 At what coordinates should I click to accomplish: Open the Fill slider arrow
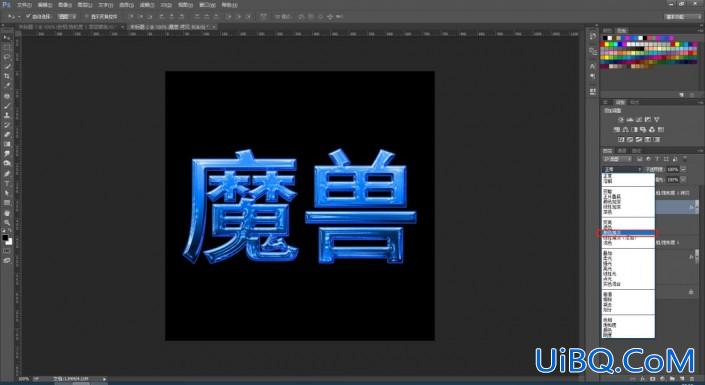(683, 179)
